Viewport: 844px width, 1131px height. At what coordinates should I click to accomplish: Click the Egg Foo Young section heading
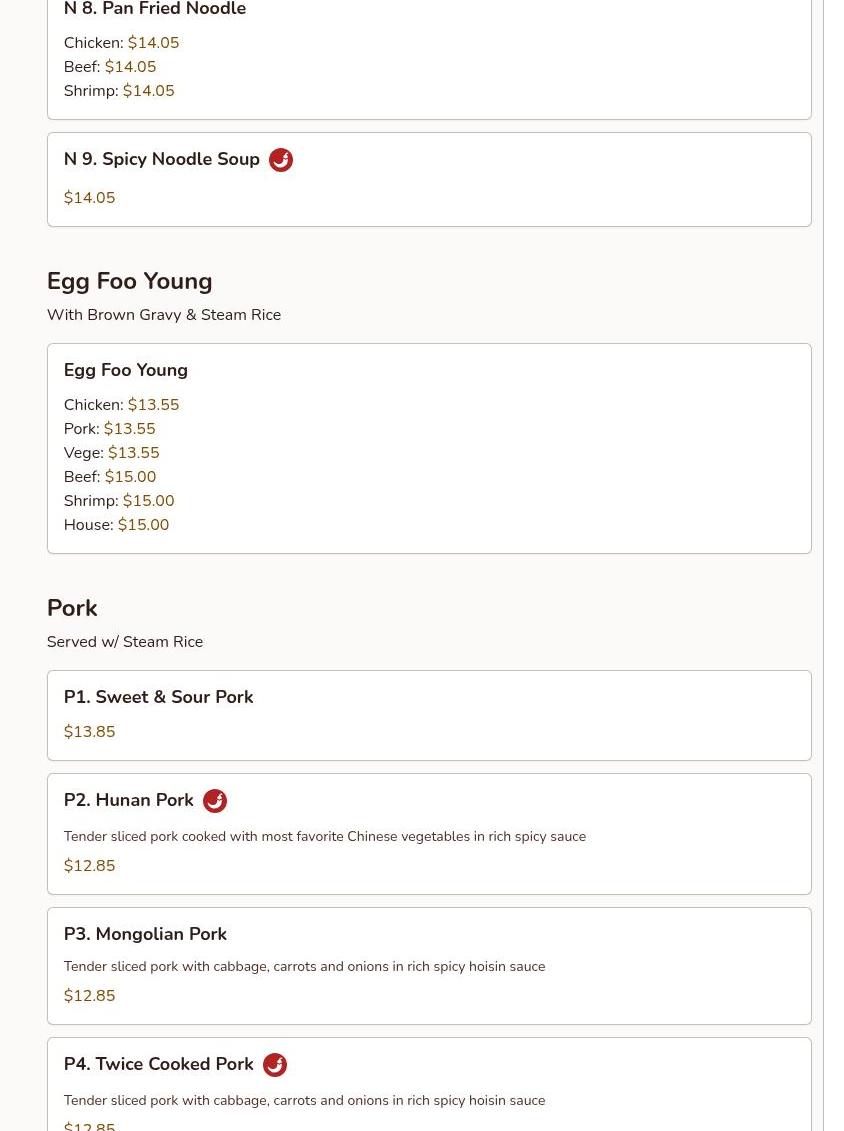pyautogui.click(x=130, y=282)
